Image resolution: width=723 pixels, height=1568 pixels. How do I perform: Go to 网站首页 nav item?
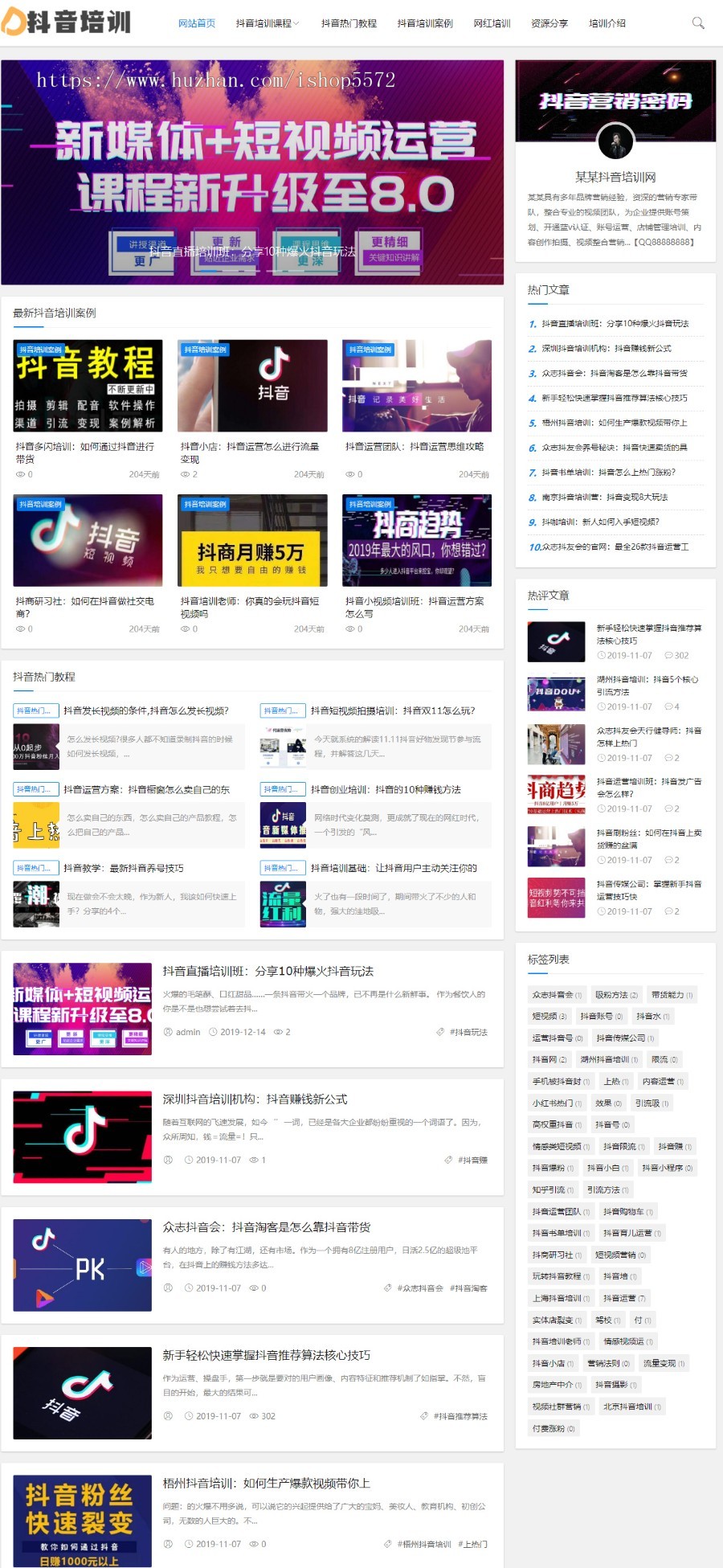(197, 23)
